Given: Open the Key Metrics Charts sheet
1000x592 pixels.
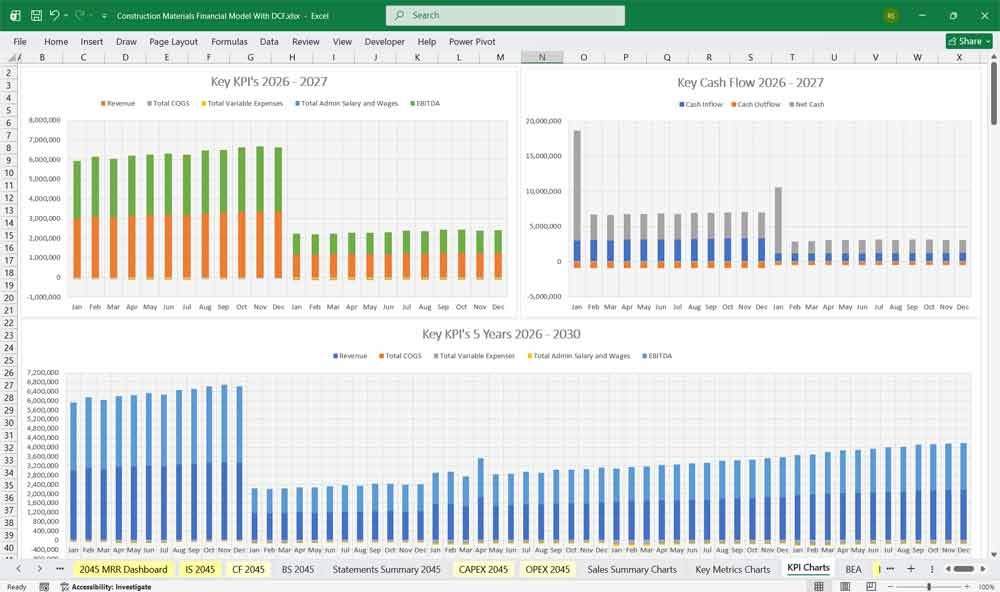Looking at the screenshot, I should coord(732,569).
